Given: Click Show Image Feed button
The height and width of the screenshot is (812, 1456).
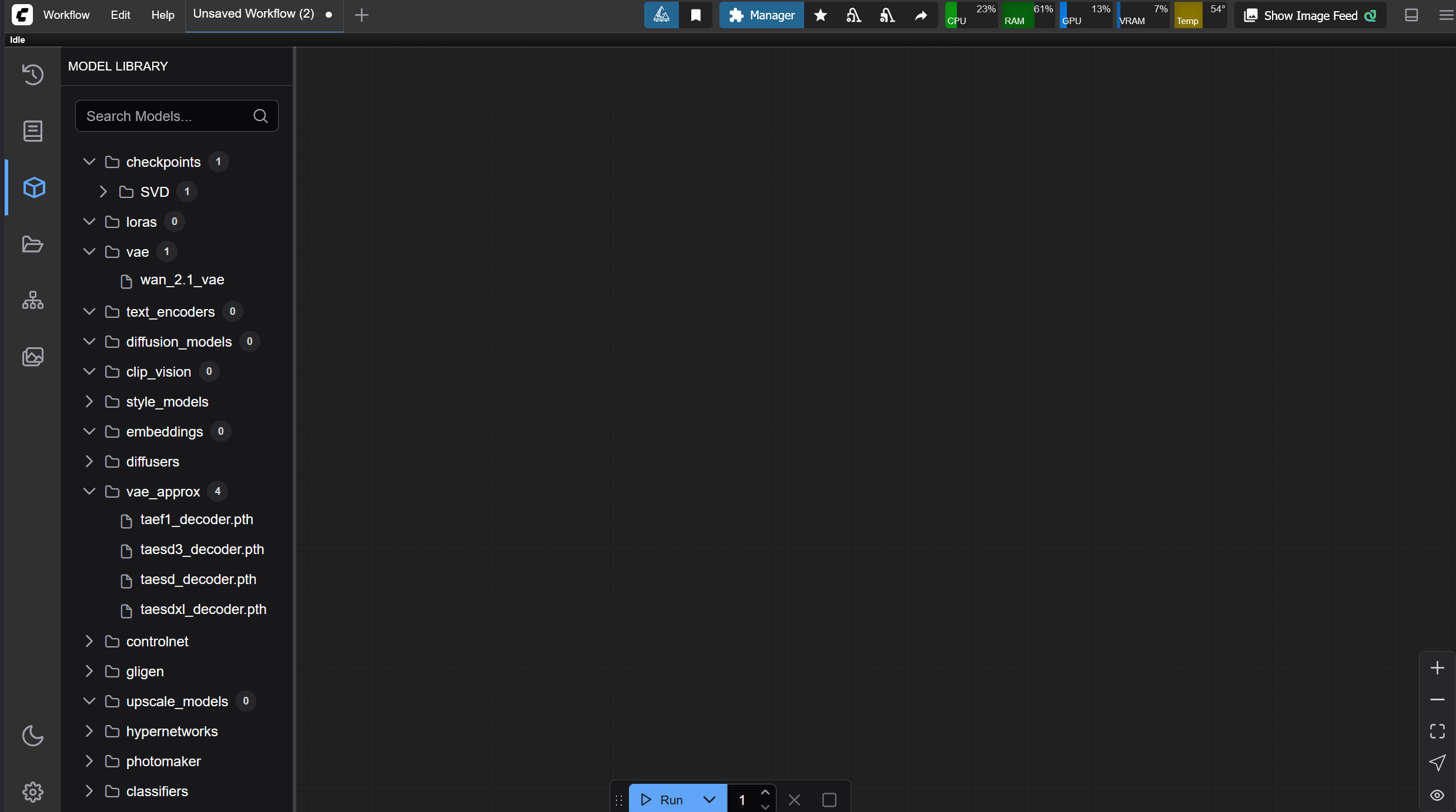Looking at the screenshot, I should (1310, 15).
